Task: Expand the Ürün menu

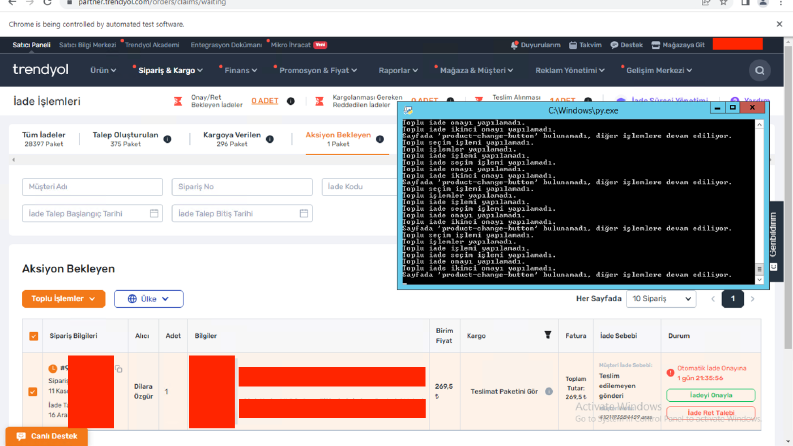Action: (103, 70)
